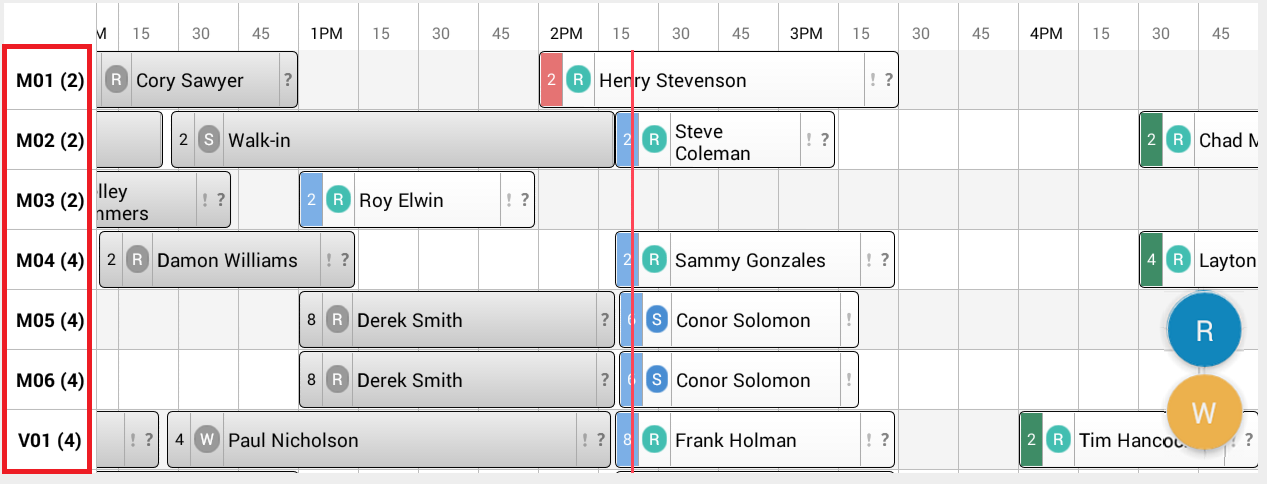Click the R icon on Frank Holman booking

point(654,440)
